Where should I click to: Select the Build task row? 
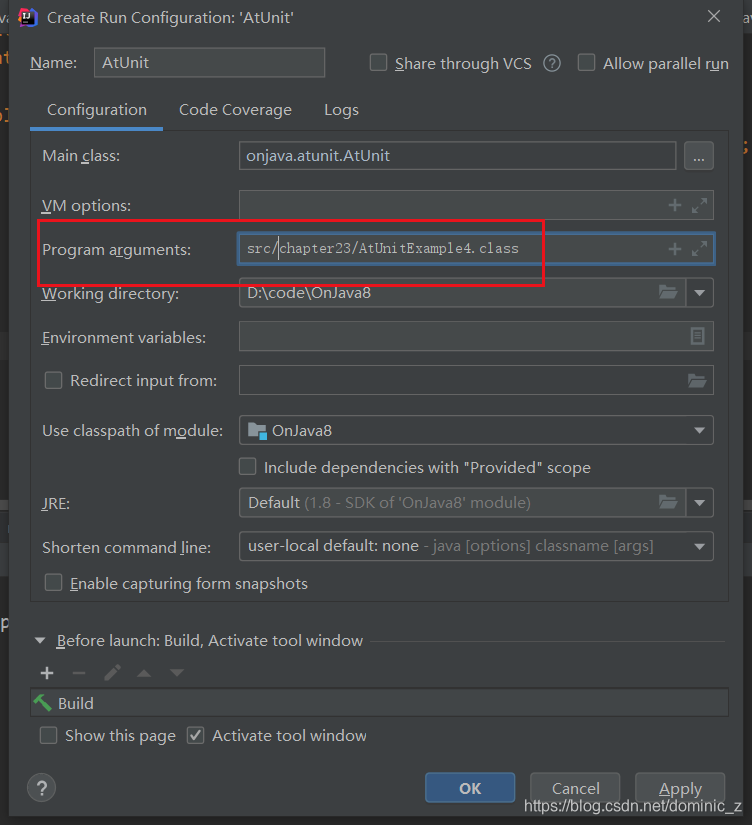point(379,703)
